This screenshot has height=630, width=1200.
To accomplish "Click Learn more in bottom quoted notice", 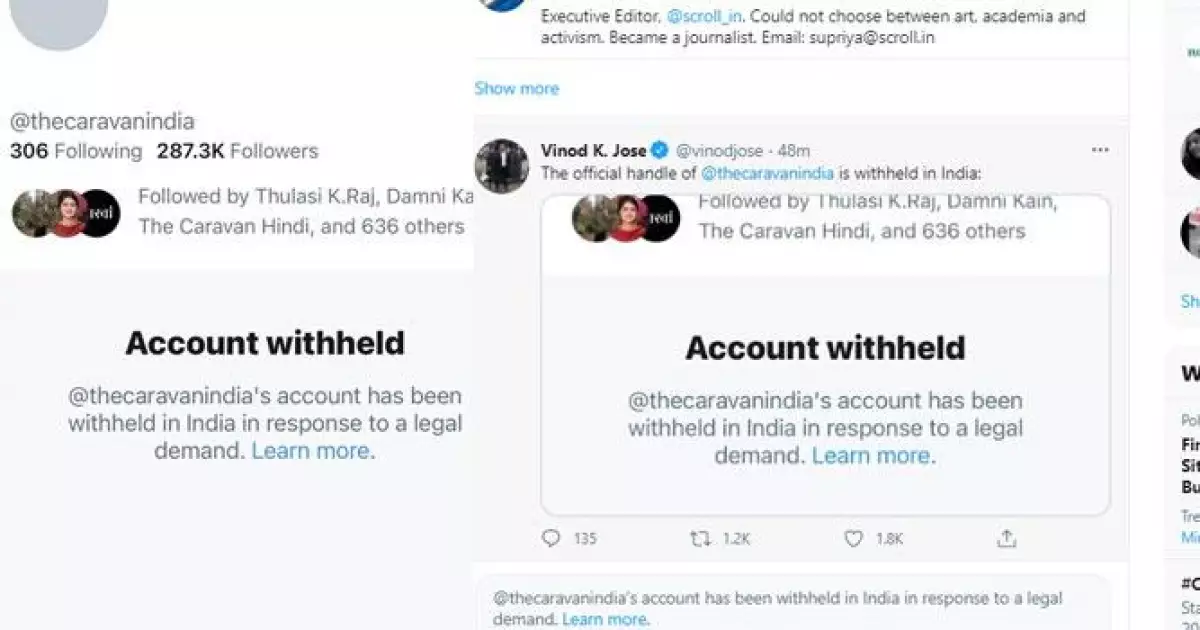I will (604, 619).
